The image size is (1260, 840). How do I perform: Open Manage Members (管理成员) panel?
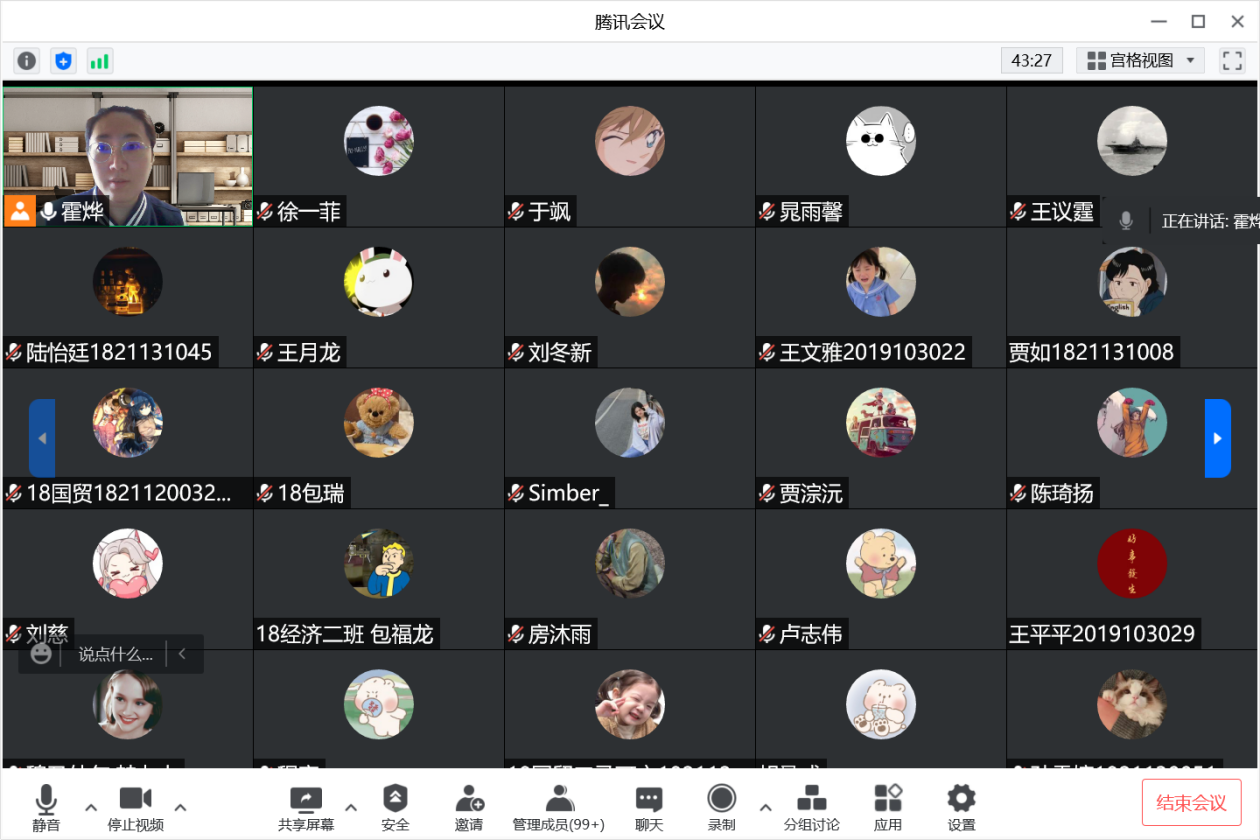[559, 808]
